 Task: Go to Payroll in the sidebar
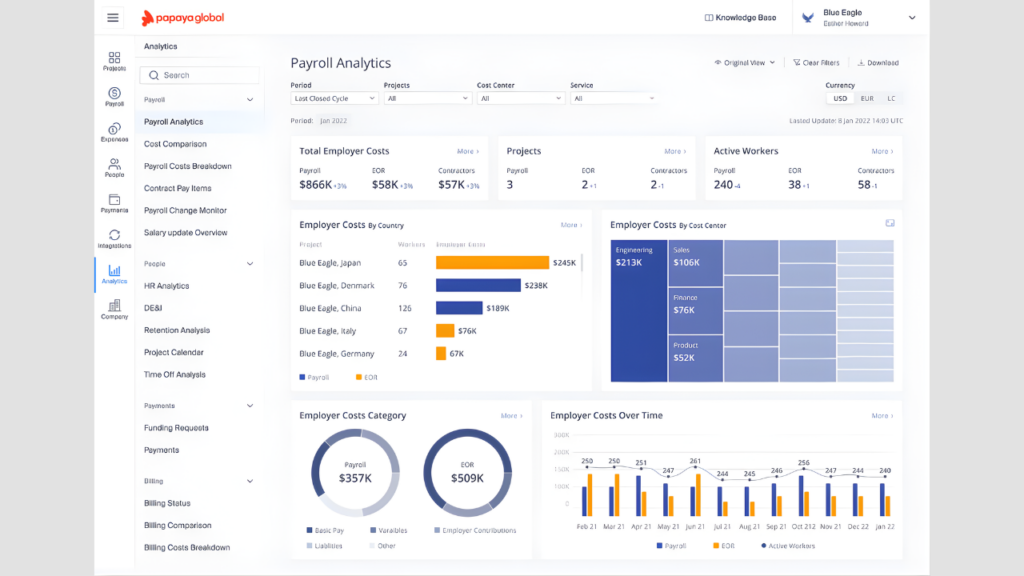point(114,96)
